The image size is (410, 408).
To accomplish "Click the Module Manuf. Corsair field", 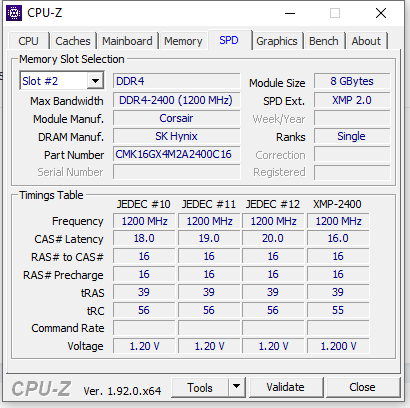I will (176, 118).
